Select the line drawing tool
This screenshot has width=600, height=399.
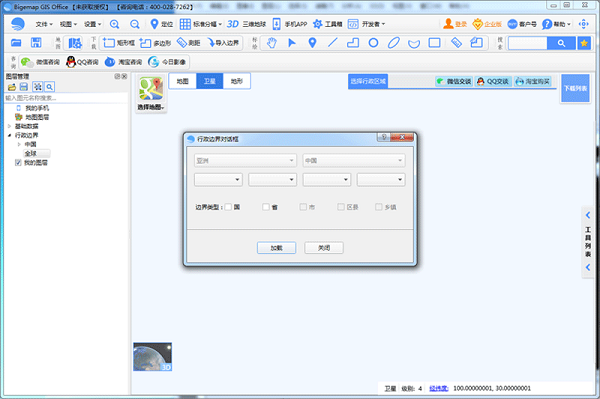[x=333, y=43]
